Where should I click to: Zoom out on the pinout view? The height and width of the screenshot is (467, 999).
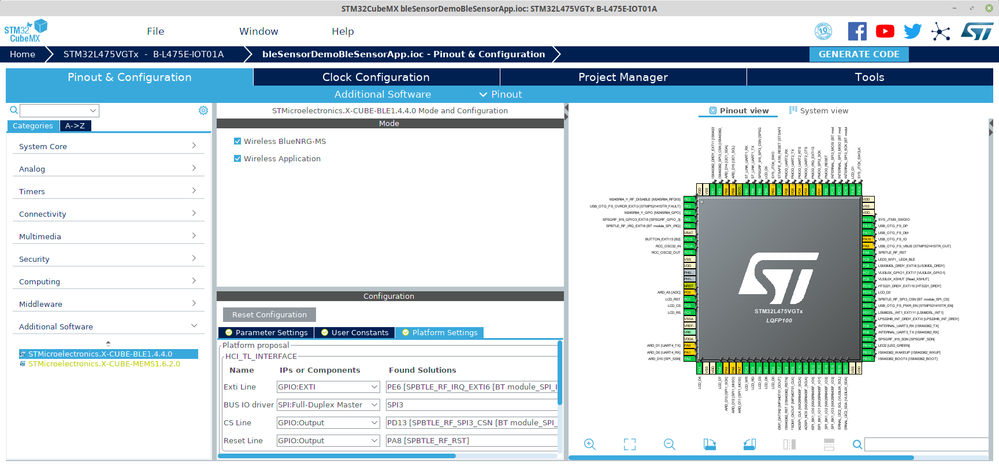pos(669,445)
